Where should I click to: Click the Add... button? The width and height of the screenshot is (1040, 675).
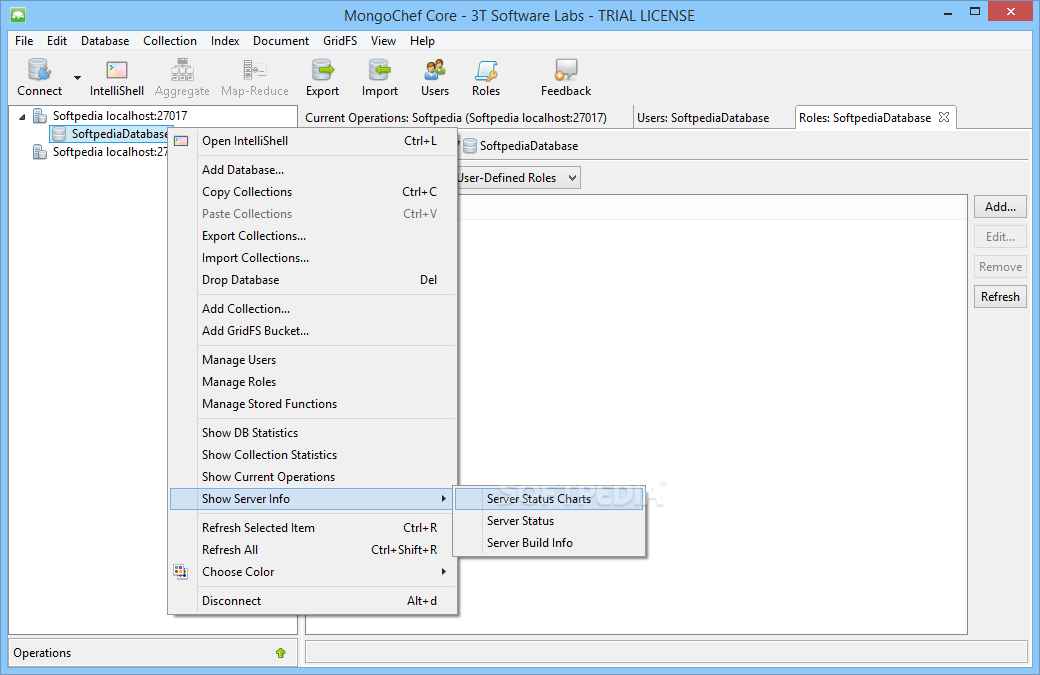point(1000,207)
